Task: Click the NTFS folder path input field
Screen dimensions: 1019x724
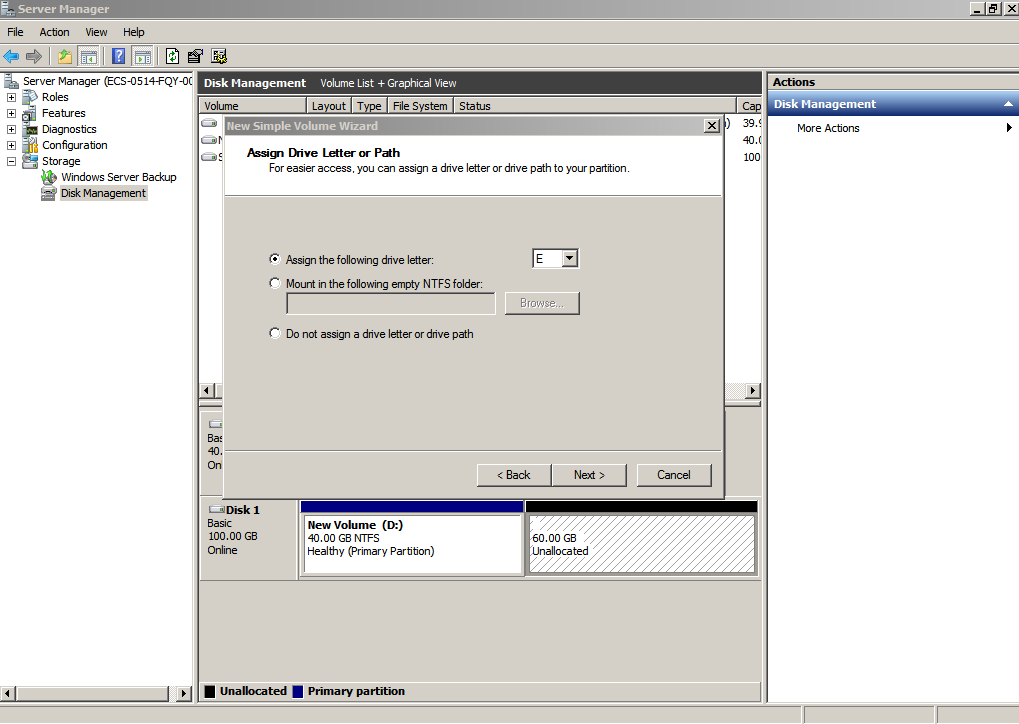Action: (x=391, y=304)
